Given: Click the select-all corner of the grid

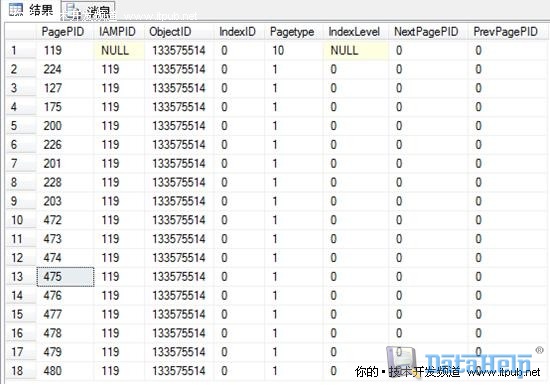Looking at the screenshot, I should pos(21,32).
